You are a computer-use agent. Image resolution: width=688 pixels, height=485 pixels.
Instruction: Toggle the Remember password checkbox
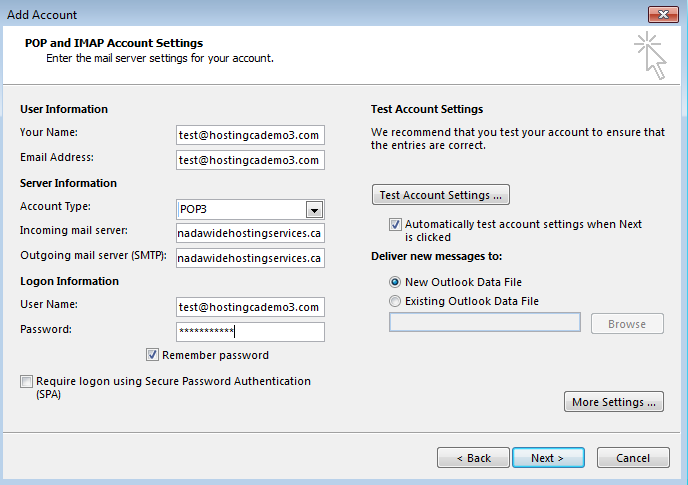click(x=152, y=355)
